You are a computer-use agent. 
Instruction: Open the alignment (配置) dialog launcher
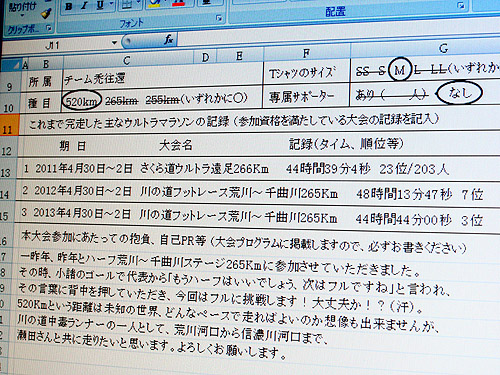[461, 5]
